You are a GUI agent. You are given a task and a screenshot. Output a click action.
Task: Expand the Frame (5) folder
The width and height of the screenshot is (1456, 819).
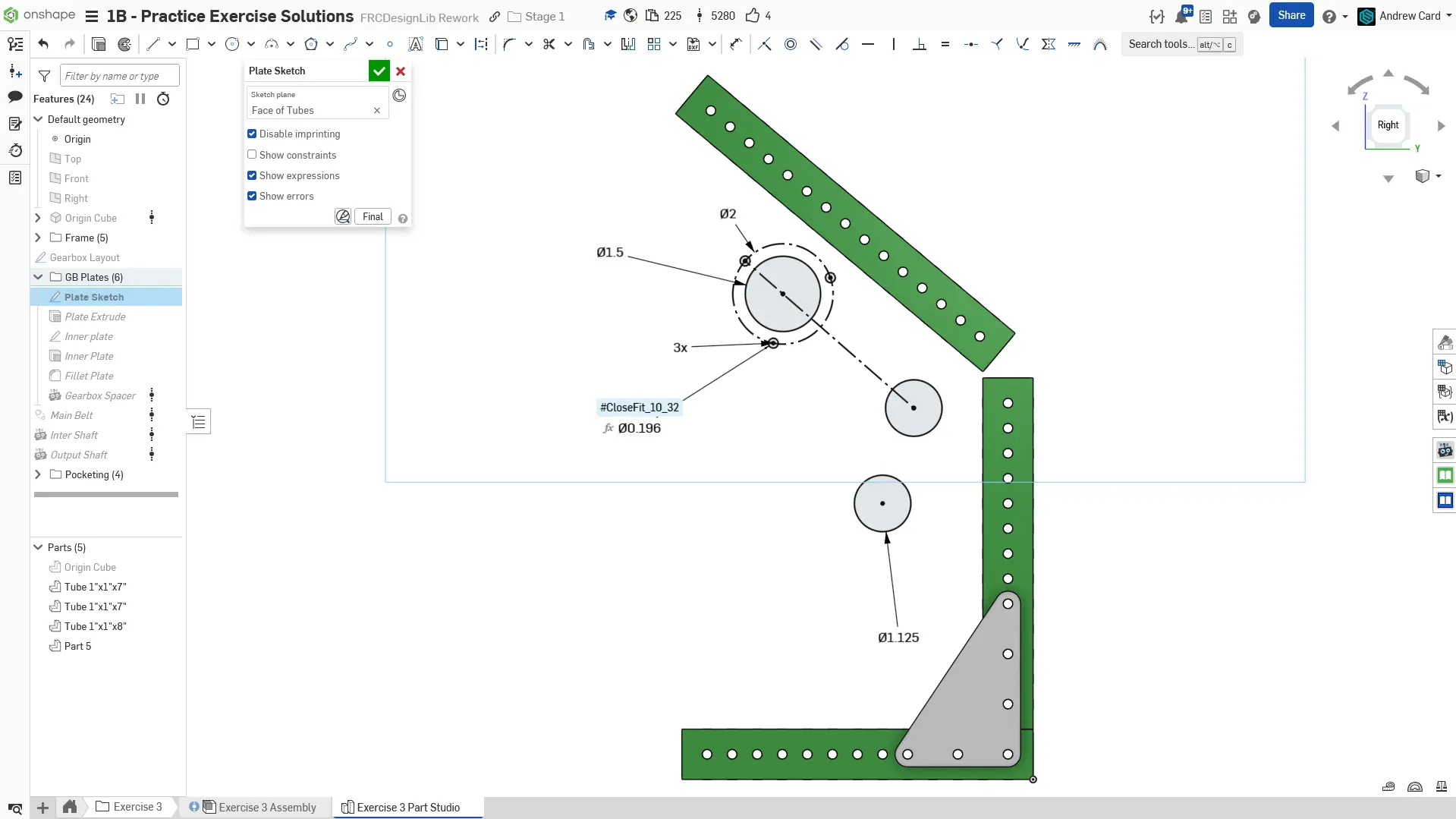point(38,238)
